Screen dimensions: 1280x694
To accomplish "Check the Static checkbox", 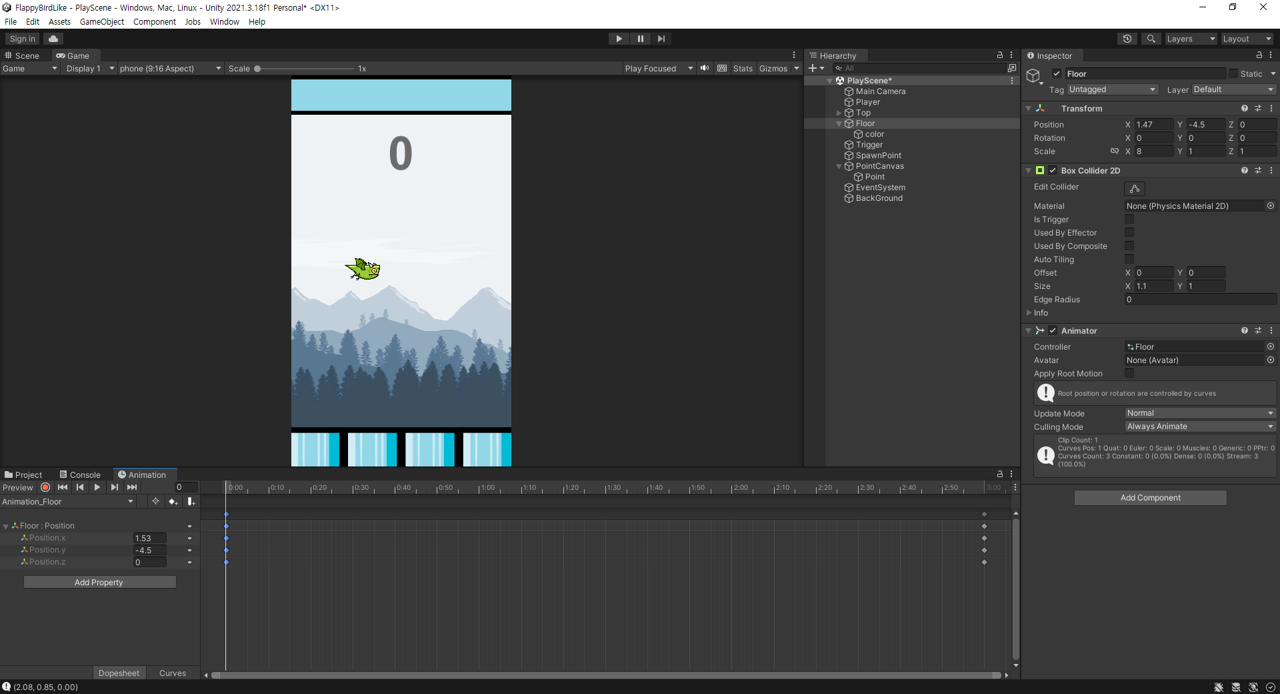I will coord(1233,74).
